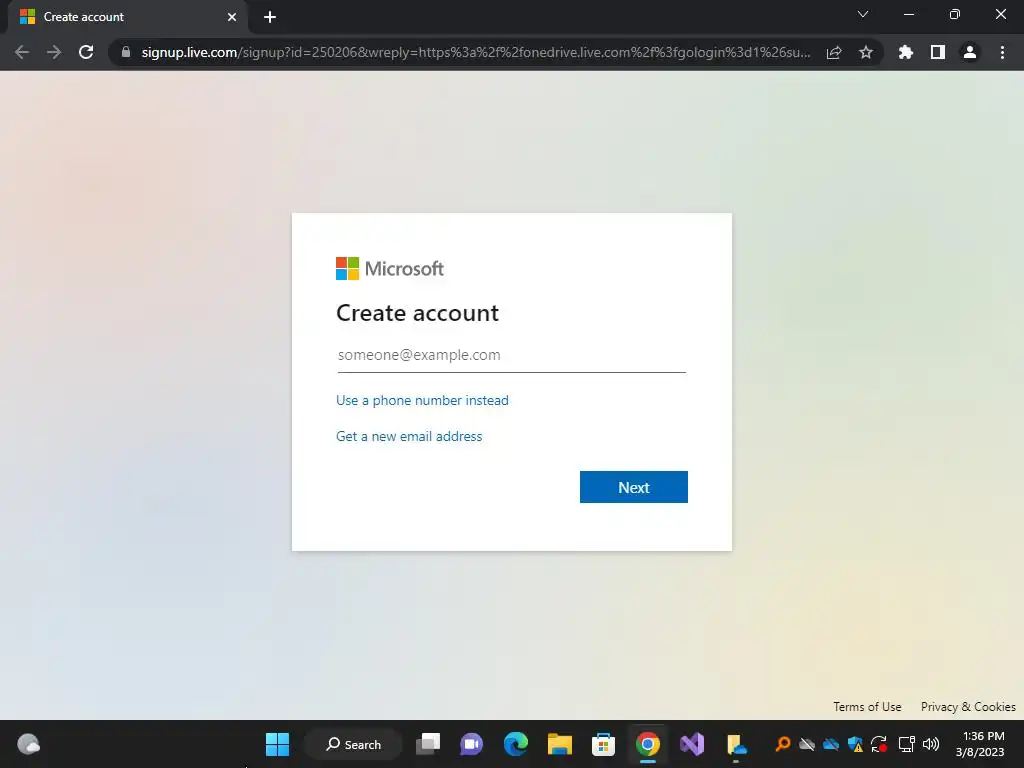Click the gray crossed-out cloud tray icon
The width and height of the screenshot is (1024, 768).
[807, 744]
